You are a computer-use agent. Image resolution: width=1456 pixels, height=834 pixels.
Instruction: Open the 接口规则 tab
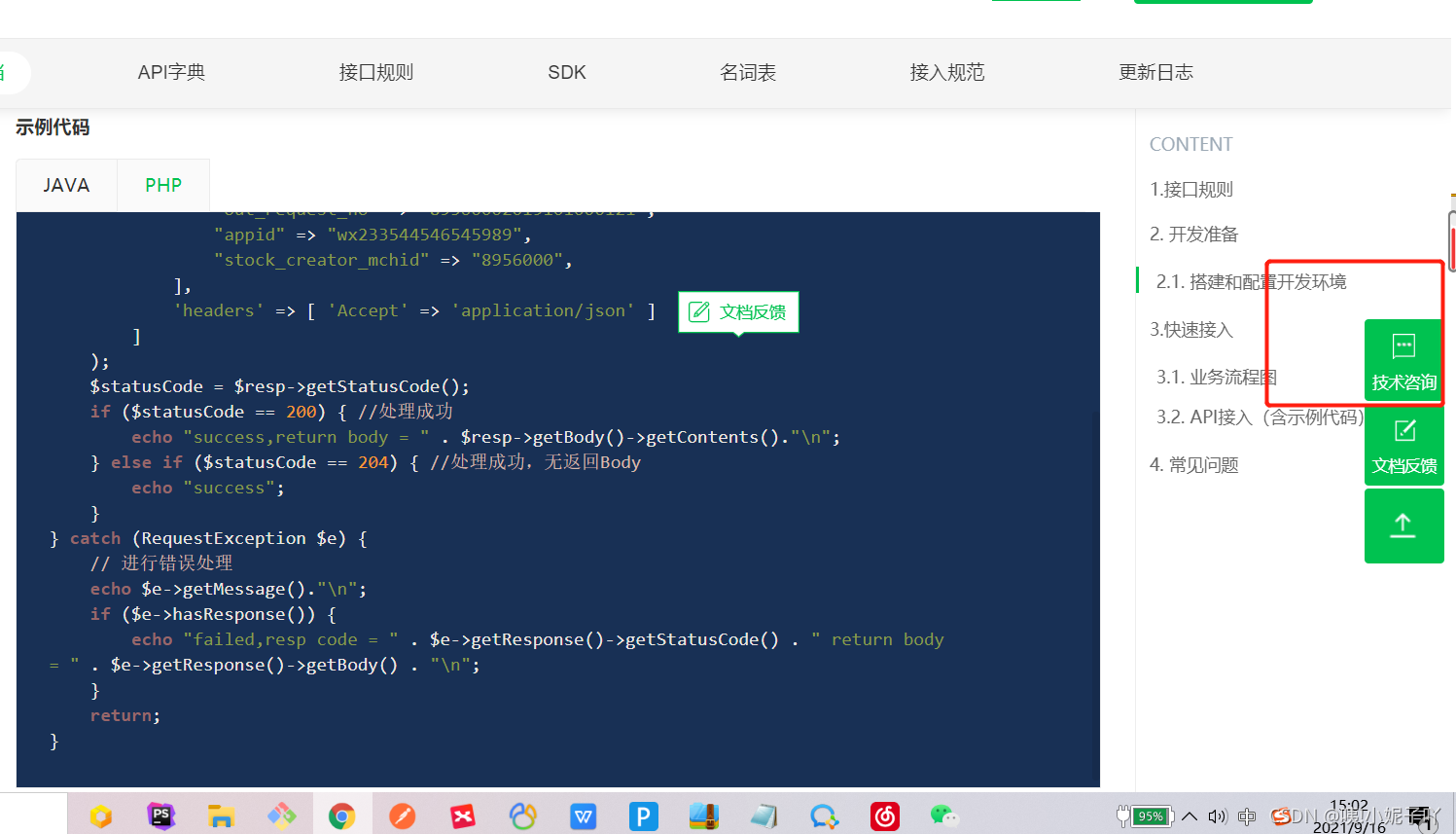click(376, 72)
